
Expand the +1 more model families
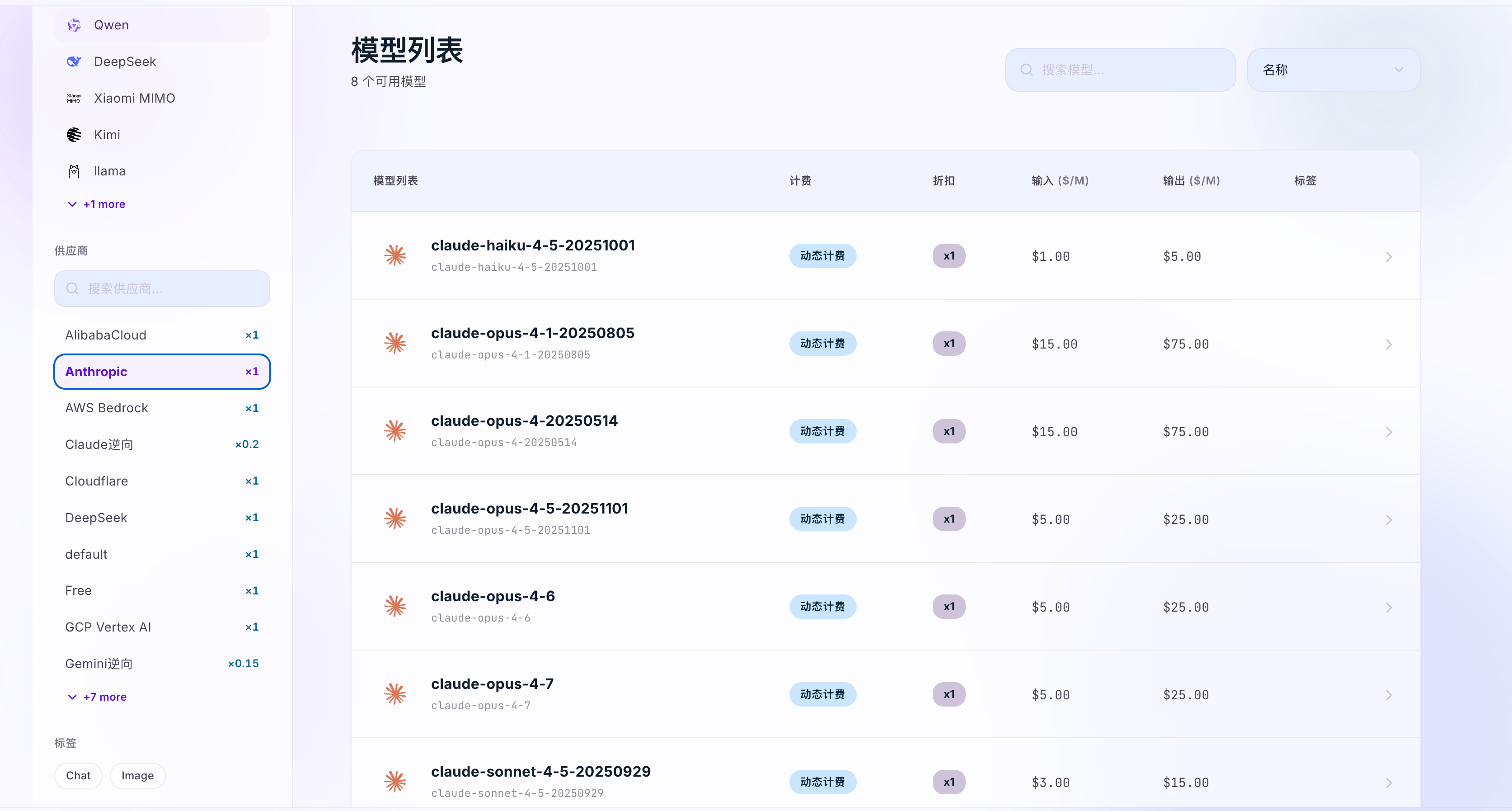click(x=97, y=204)
